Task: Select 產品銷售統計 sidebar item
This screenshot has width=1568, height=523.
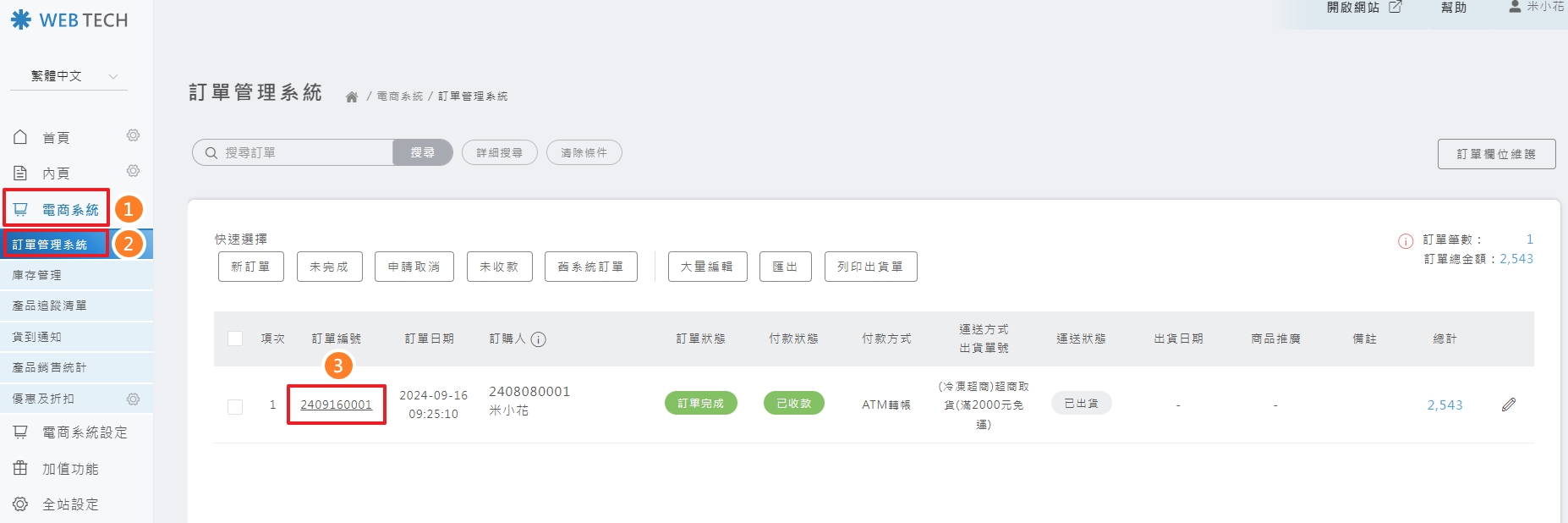Action: (x=49, y=367)
